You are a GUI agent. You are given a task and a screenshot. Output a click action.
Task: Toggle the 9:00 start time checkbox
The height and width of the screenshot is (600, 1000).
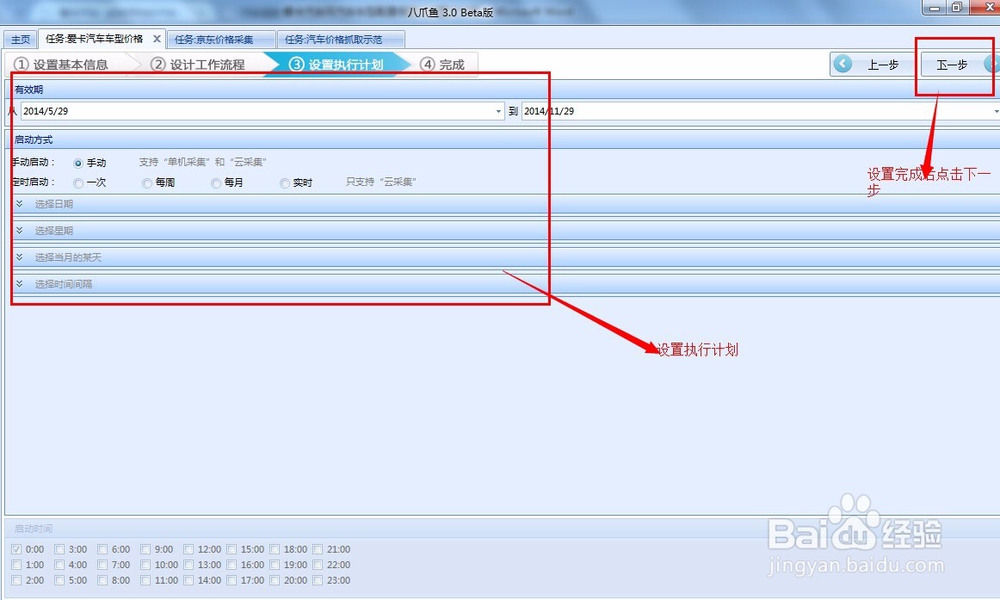click(145, 549)
